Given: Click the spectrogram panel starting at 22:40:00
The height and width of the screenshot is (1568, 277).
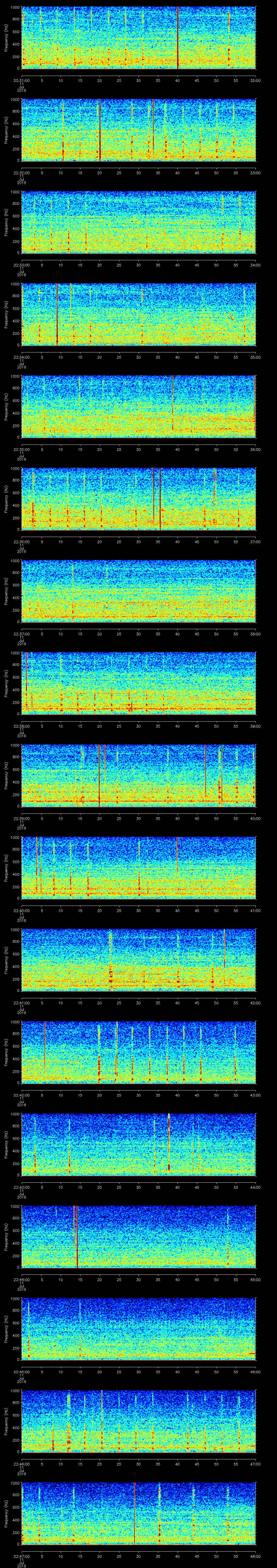Looking at the screenshot, I should coord(139,868).
